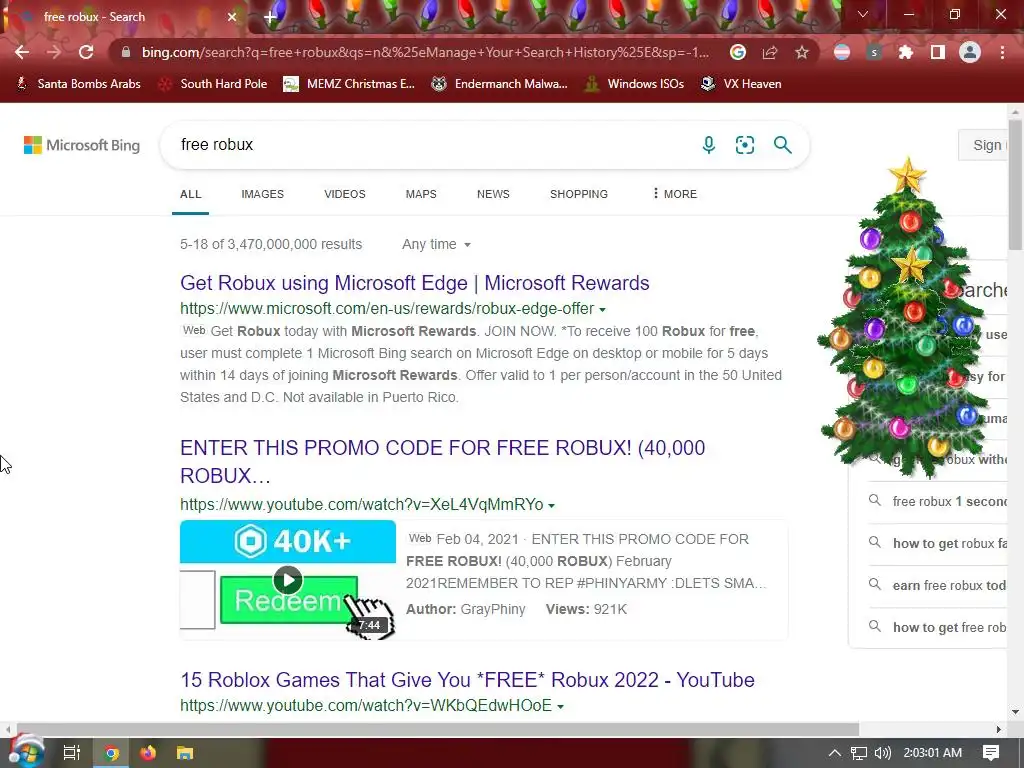Open the Windows Start button

click(x=26, y=752)
